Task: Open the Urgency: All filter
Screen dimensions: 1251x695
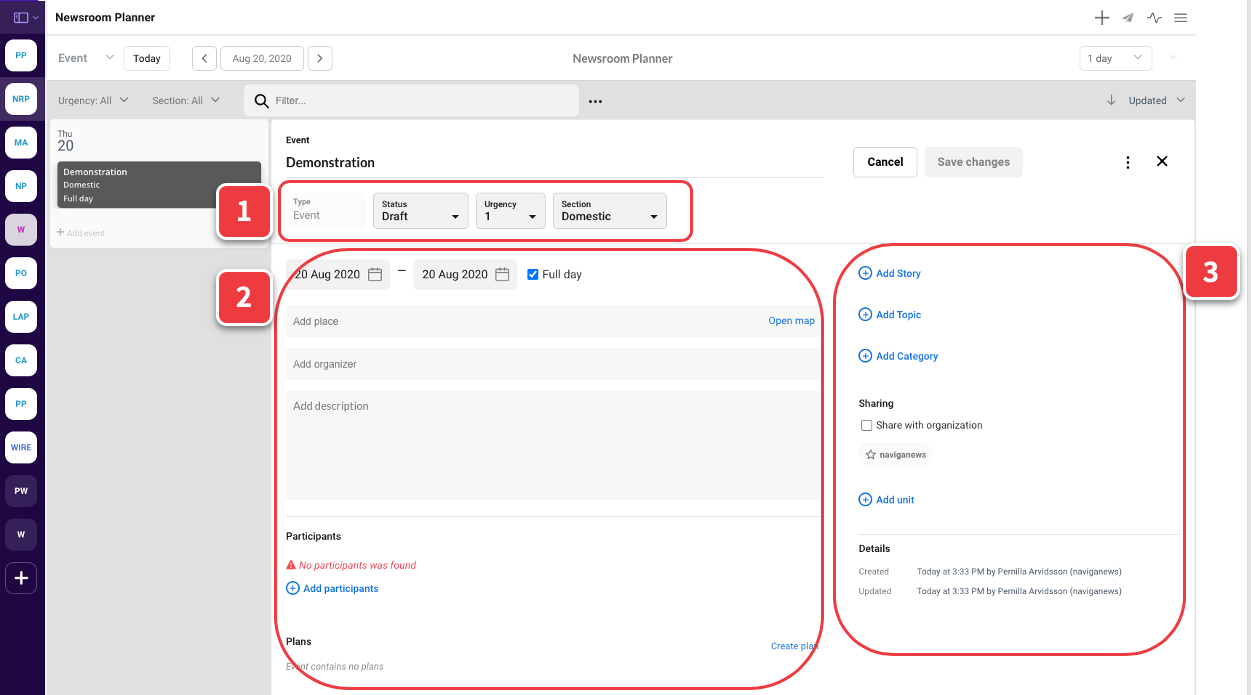Action: tap(93, 100)
